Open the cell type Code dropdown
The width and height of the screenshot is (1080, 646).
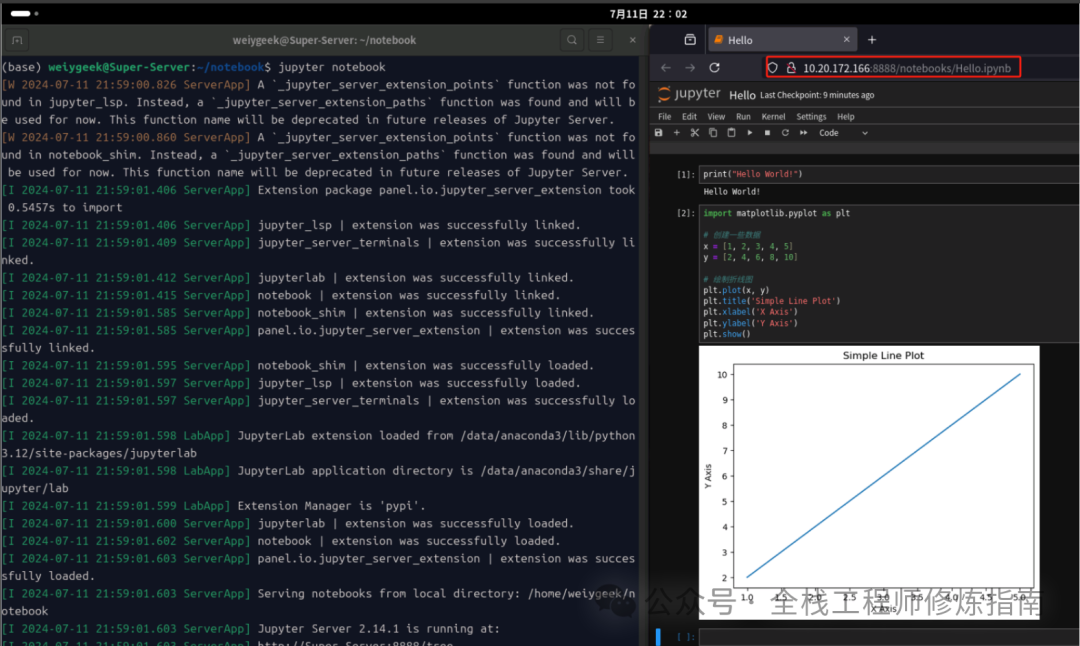(x=843, y=133)
